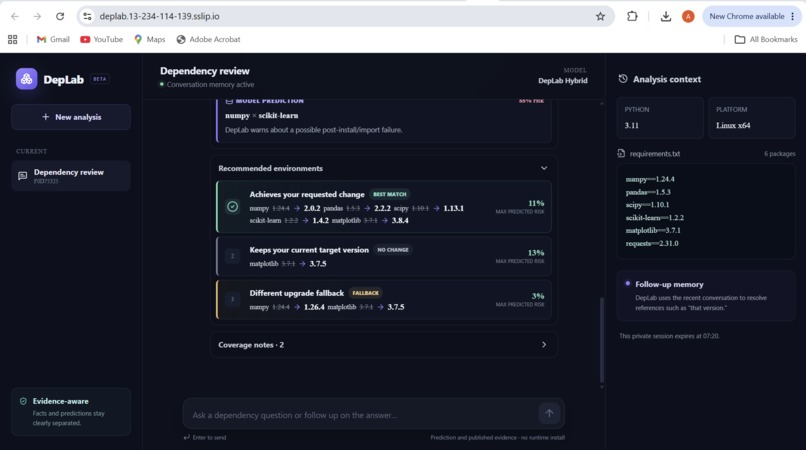Click the 13% max predicted risk value

click(x=536, y=253)
